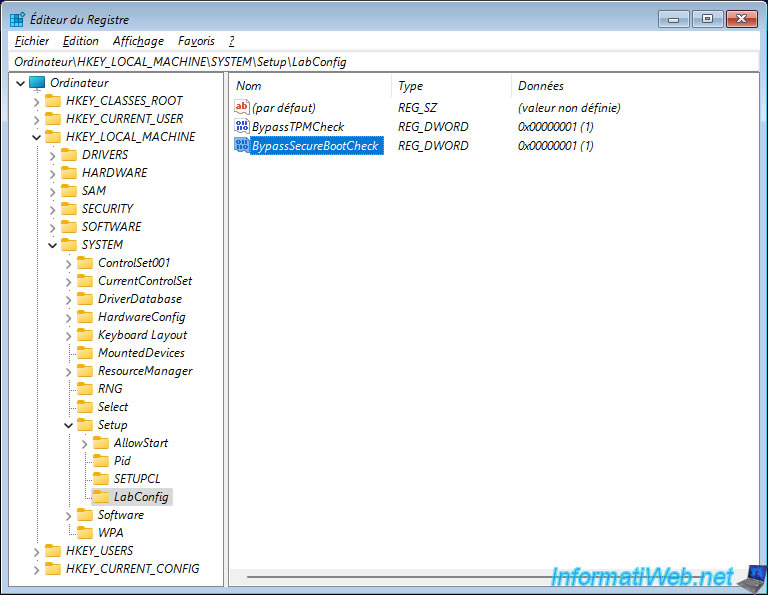The image size is (768, 595).
Task: Click the Pid folder icon
Action: 101,461
